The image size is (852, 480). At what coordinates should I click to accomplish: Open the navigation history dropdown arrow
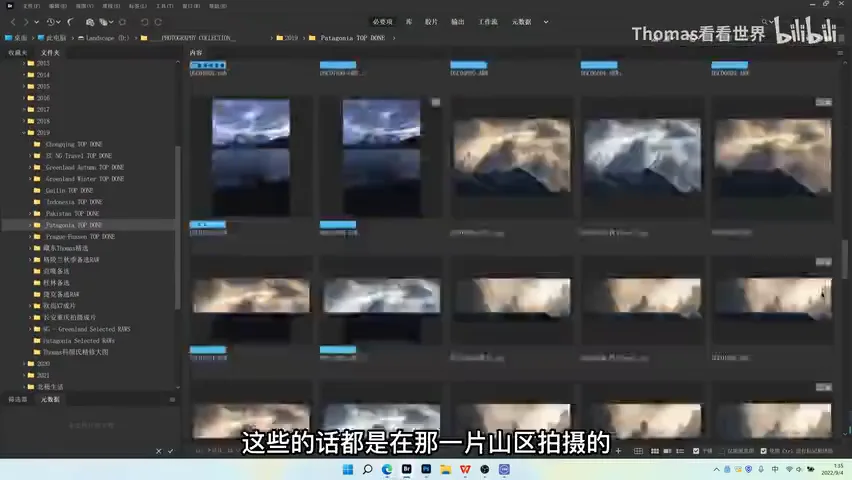tap(36, 22)
